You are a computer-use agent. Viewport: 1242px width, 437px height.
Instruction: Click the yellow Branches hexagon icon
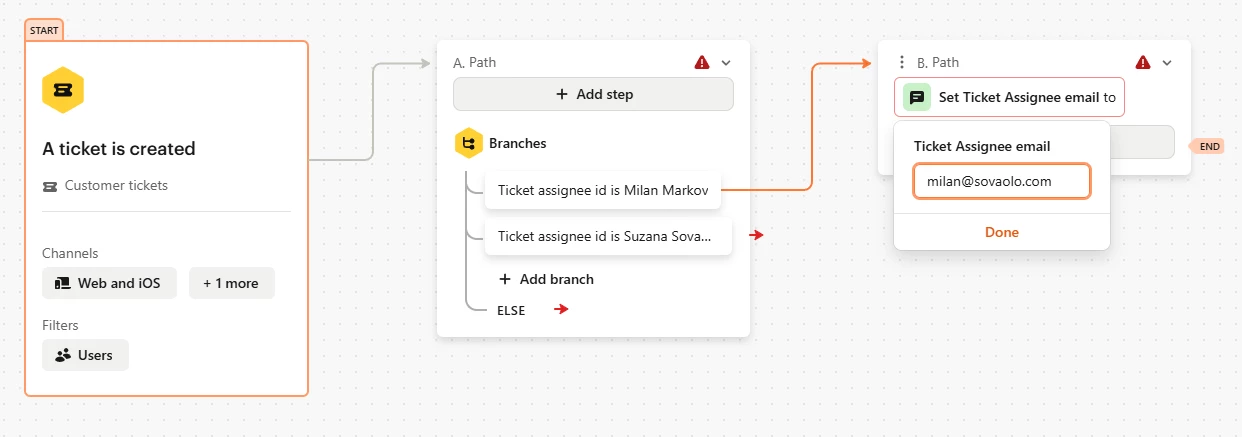pyautogui.click(x=468, y=143)
